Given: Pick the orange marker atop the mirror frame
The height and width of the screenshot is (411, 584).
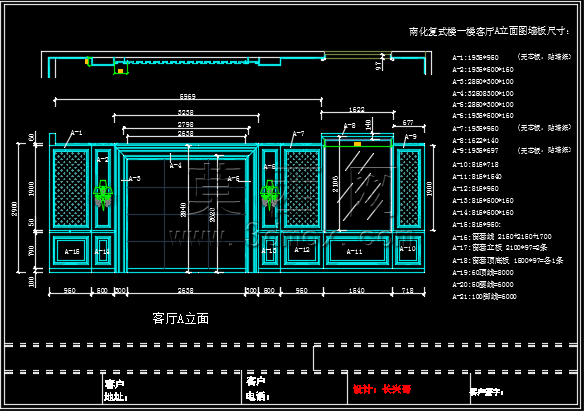Looking at the screenshot, I should 357,144.
